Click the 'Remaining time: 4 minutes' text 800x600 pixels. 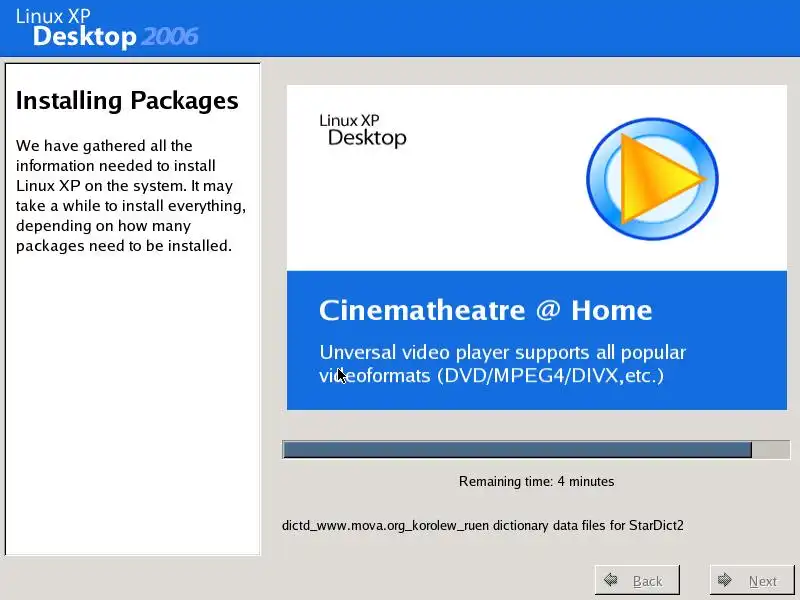click(x=536, y=481)
